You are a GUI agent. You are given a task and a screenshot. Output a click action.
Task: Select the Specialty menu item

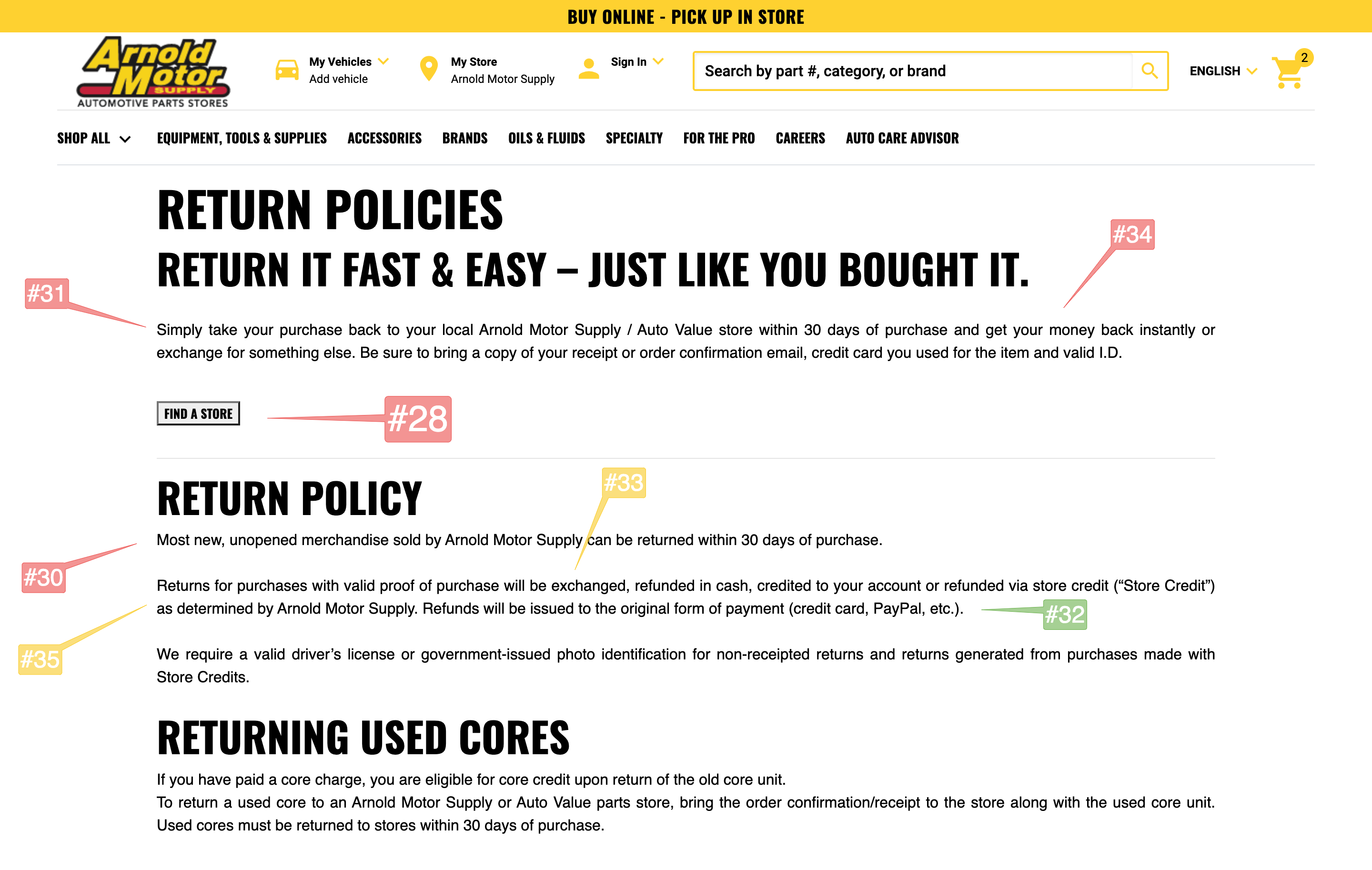[634, 139]
